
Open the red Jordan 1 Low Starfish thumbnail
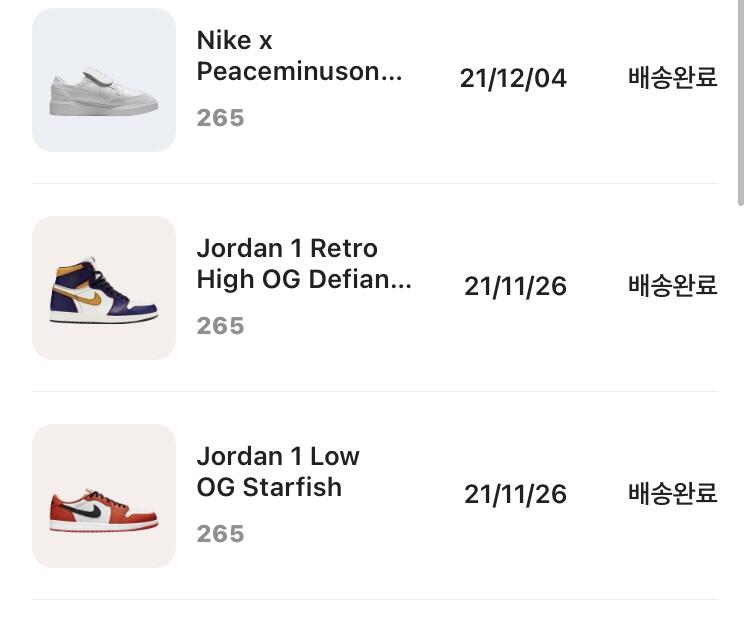point(104,496)
